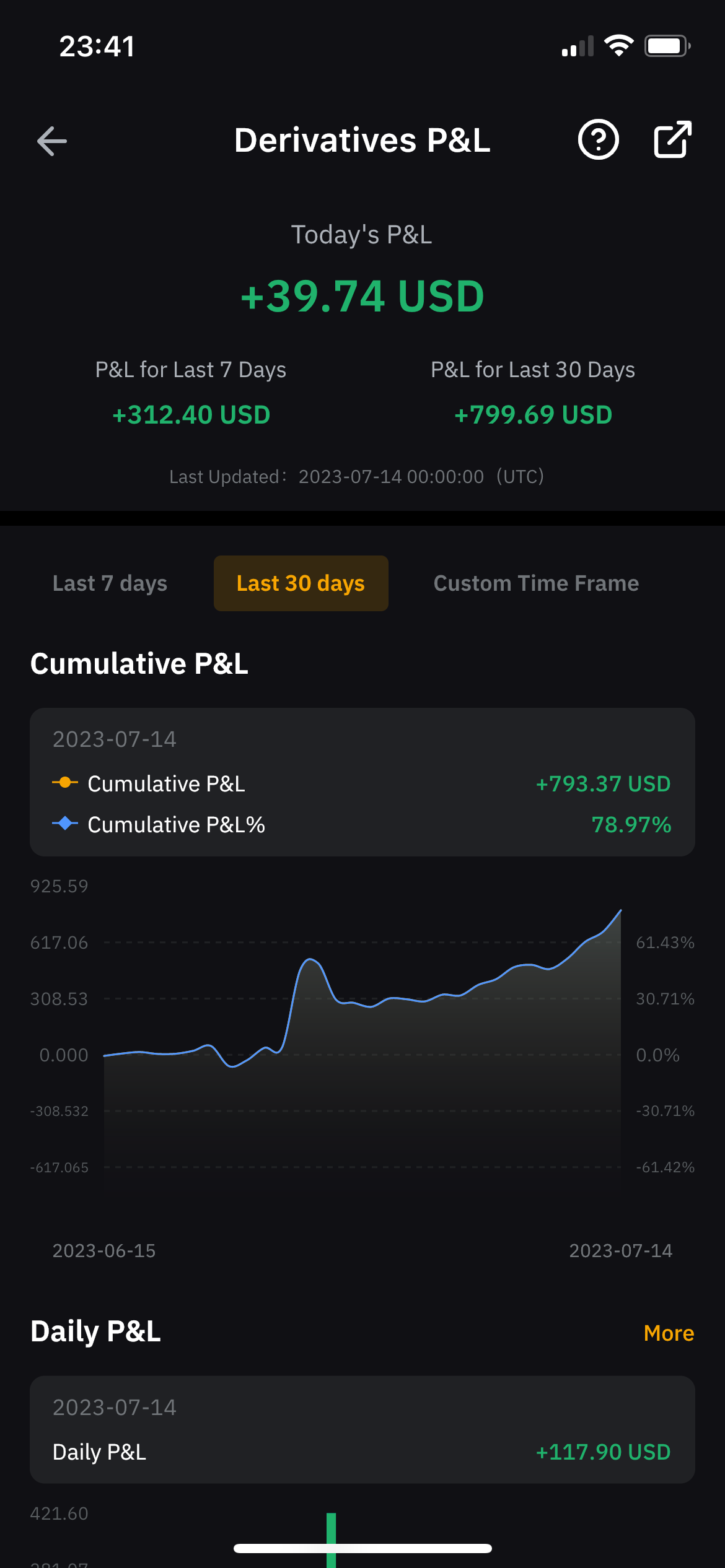
Task: Tap the +799.69 USD 30-day value
Action: coord(533,415)
